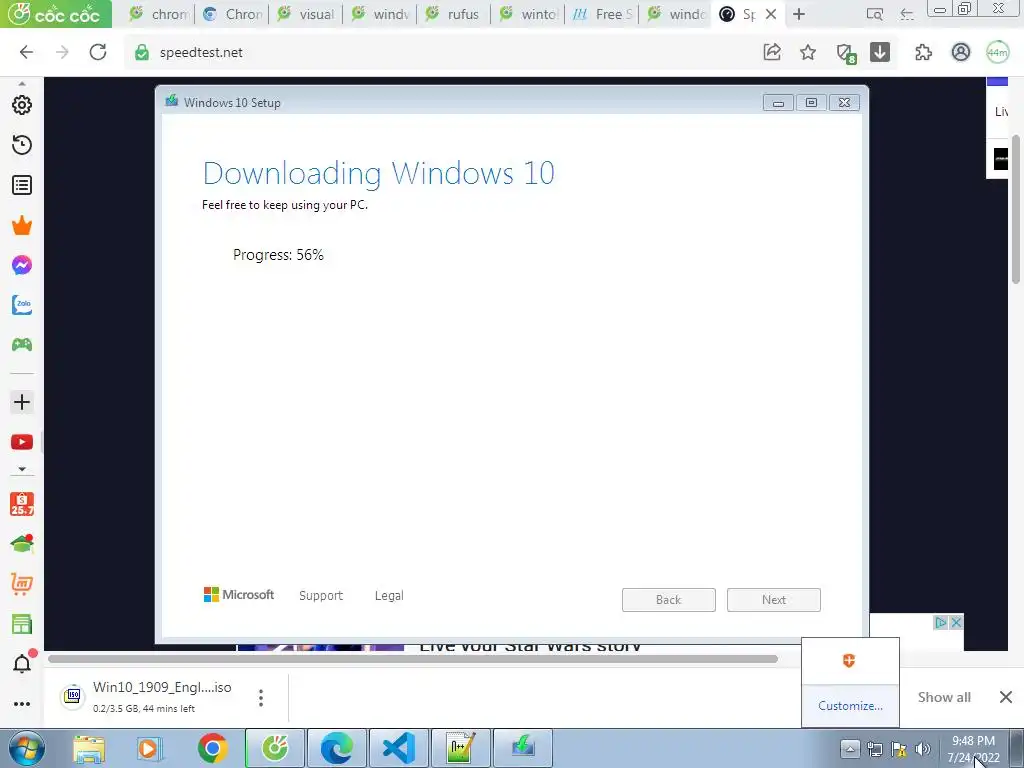Image resolution: width=1024 pixels, height=768 pixels.
Task: Open browsing history sidebar icon
Action: click(22, 145)
